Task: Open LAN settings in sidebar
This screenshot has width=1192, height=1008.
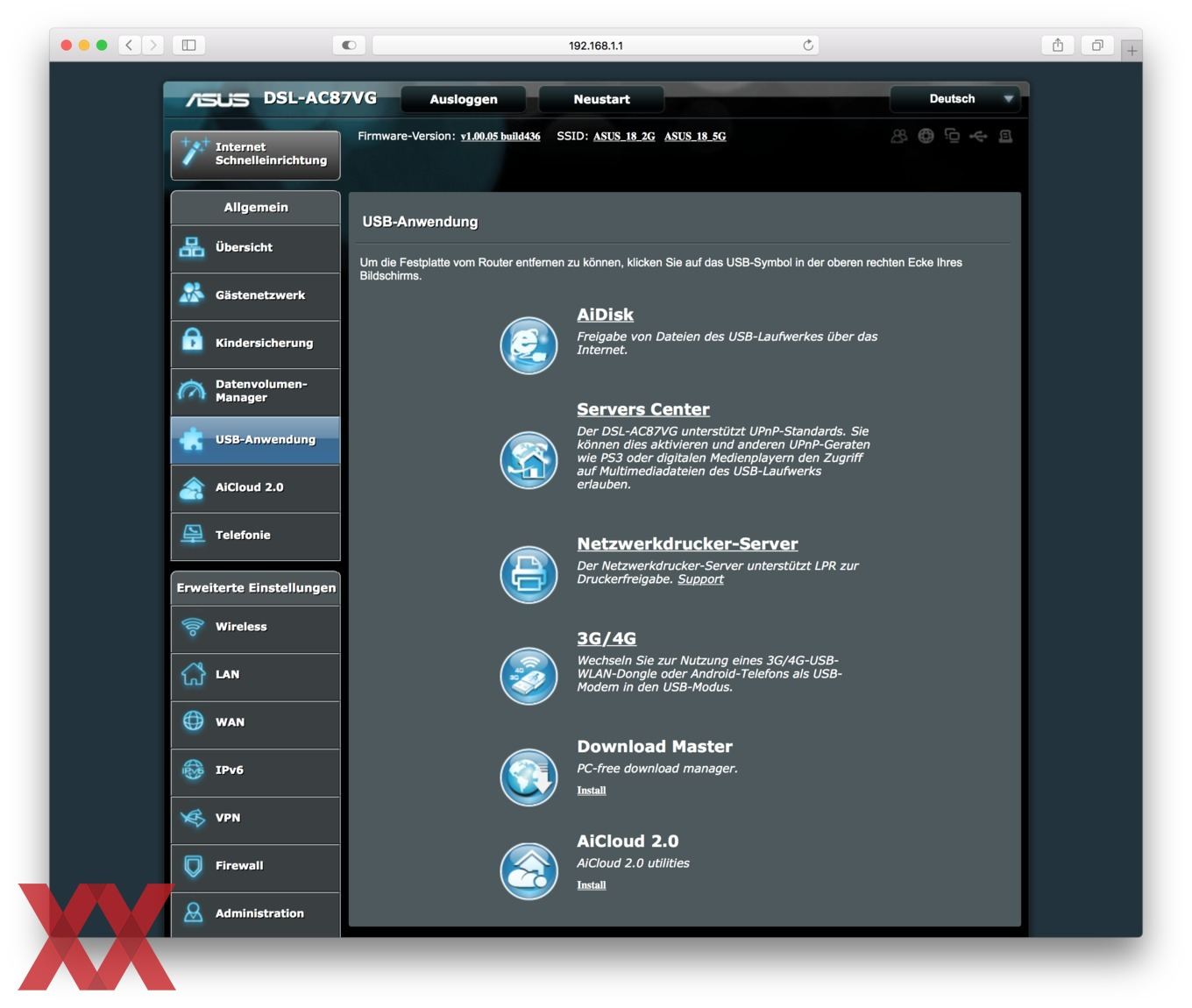Action: click(x=255, y=675)
